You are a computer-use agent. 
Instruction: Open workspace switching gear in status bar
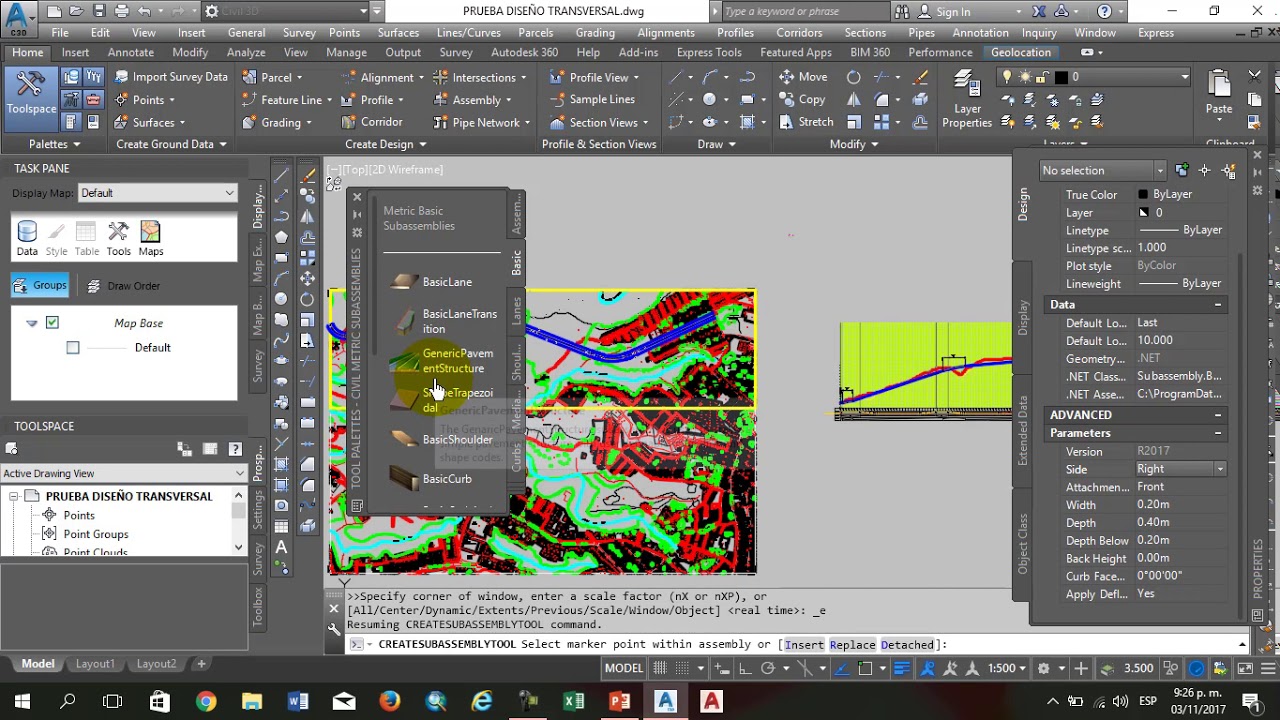tap(1043, 668)
